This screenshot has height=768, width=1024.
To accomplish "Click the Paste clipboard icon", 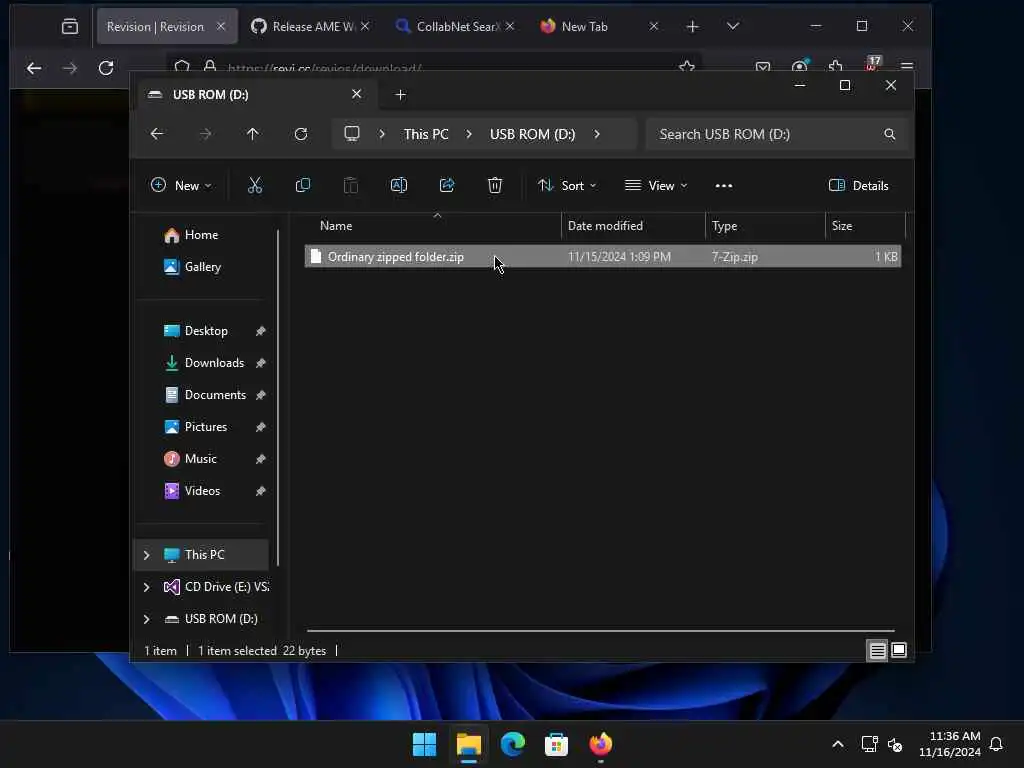I will (x=351, y=185).
